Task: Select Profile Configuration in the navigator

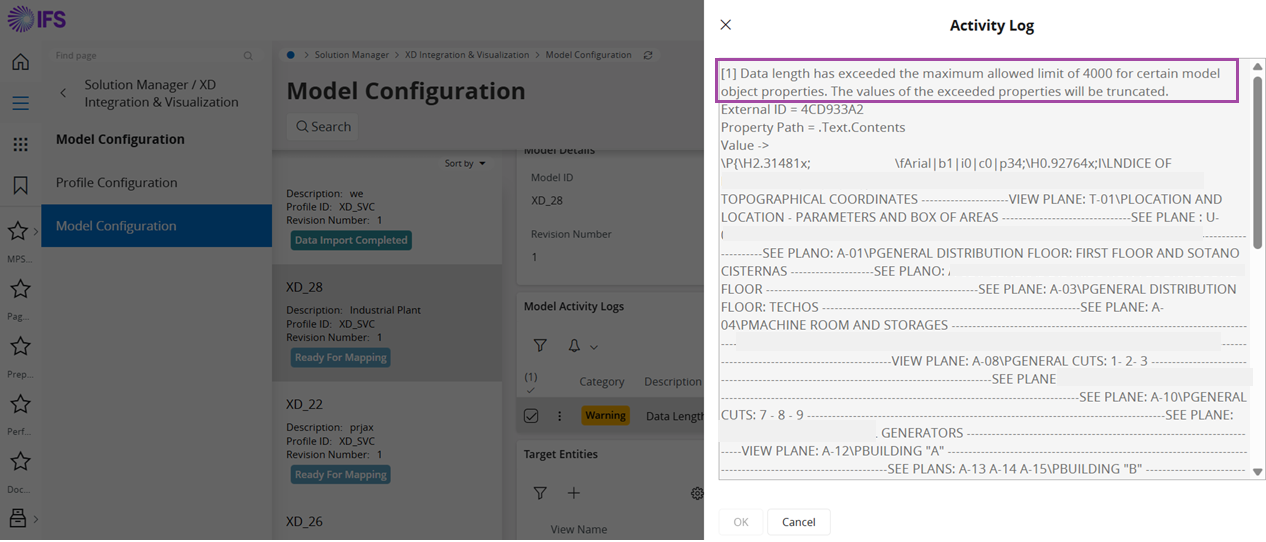Action: click(x=116, y=183)
